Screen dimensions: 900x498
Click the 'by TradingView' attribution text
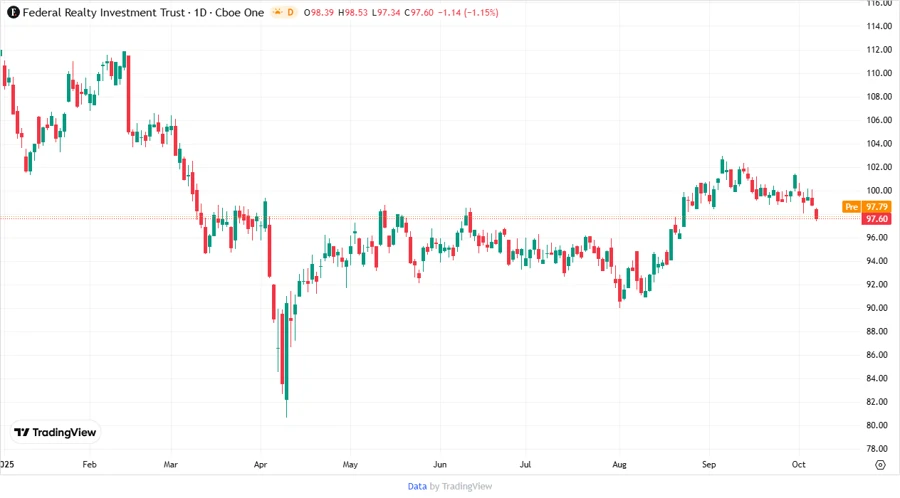click(x=460, y=486)
